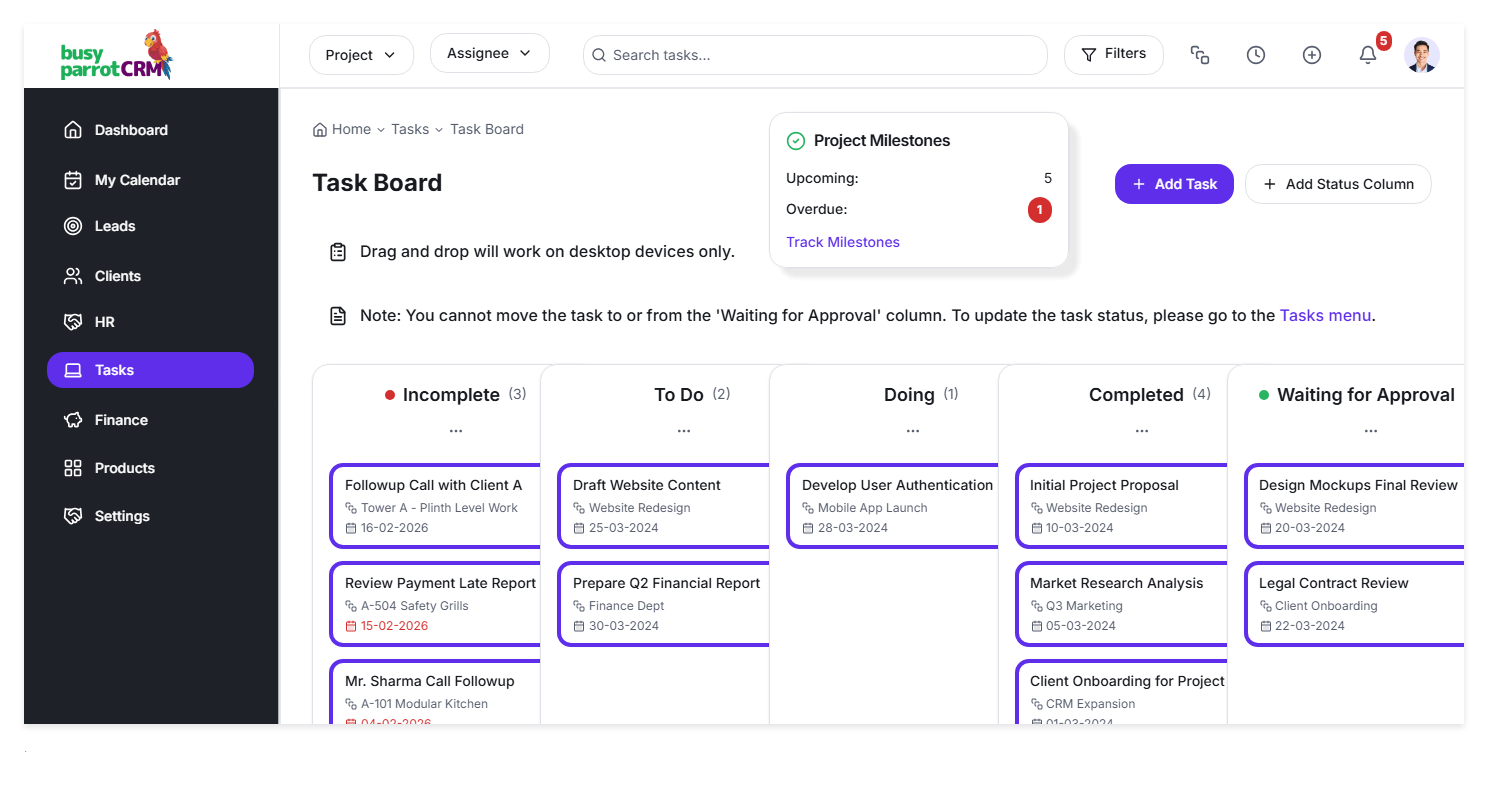Click the linked-squares icon beside Filters
This screenshot has height=788, width=1488.
(x=1200, y=55)
